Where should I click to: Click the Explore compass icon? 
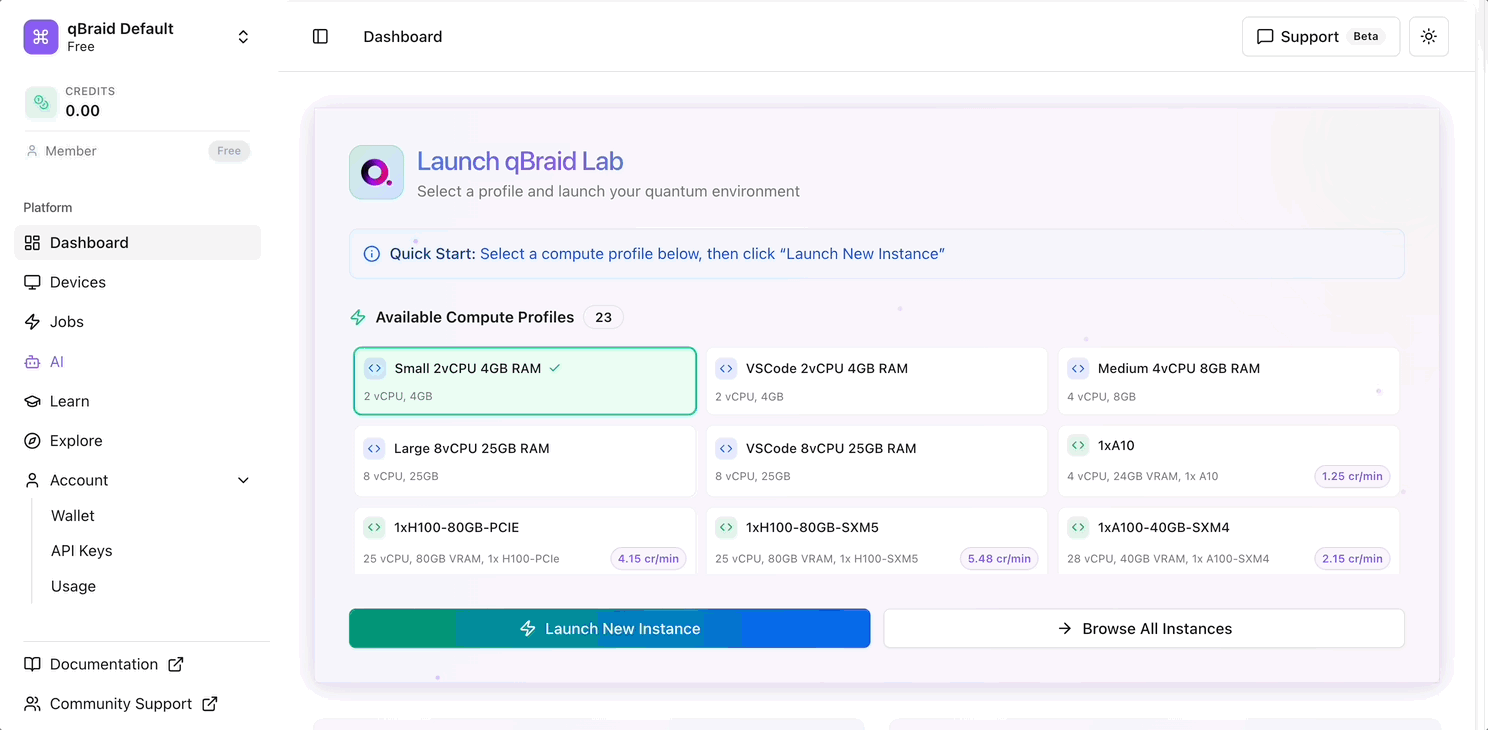pos(32,441)
